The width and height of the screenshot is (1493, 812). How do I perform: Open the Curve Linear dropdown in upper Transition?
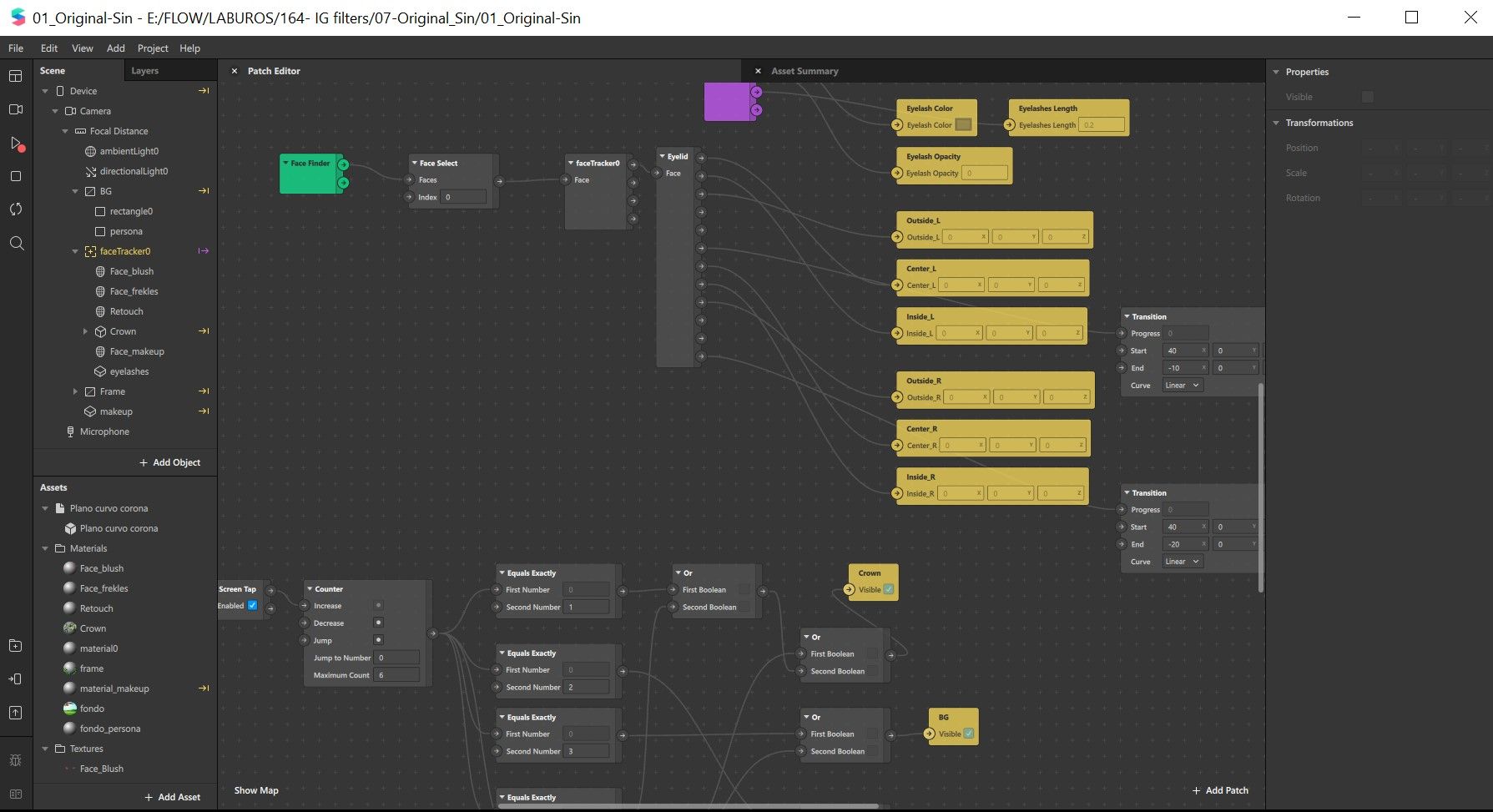pyautogui.click(x=1183, y=386)
